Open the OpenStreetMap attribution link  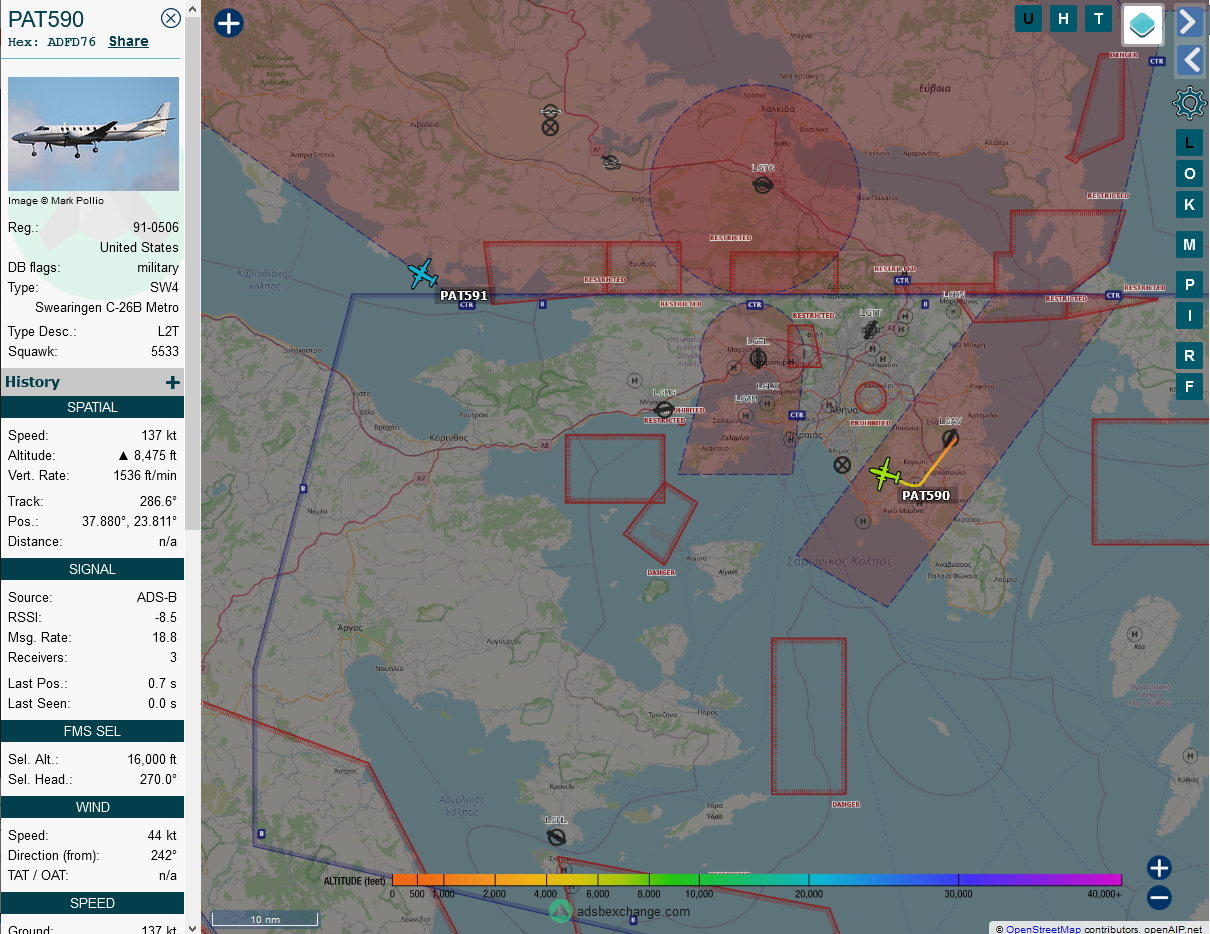1043,929
